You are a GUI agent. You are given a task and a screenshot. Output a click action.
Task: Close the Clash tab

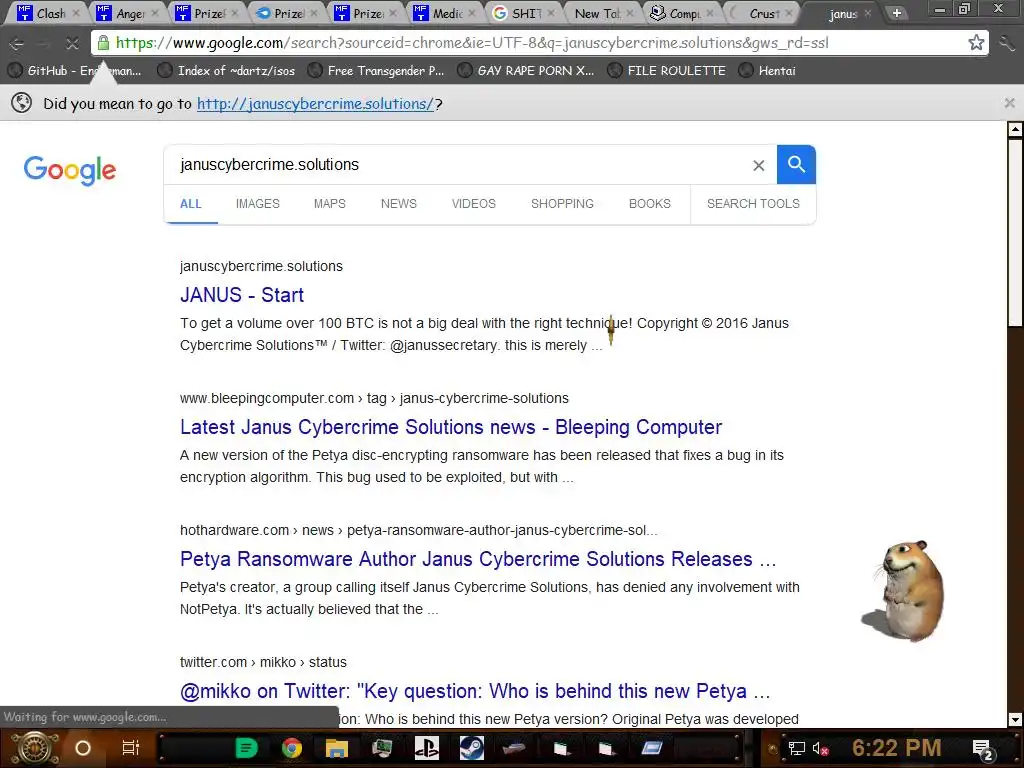[76, 12]
